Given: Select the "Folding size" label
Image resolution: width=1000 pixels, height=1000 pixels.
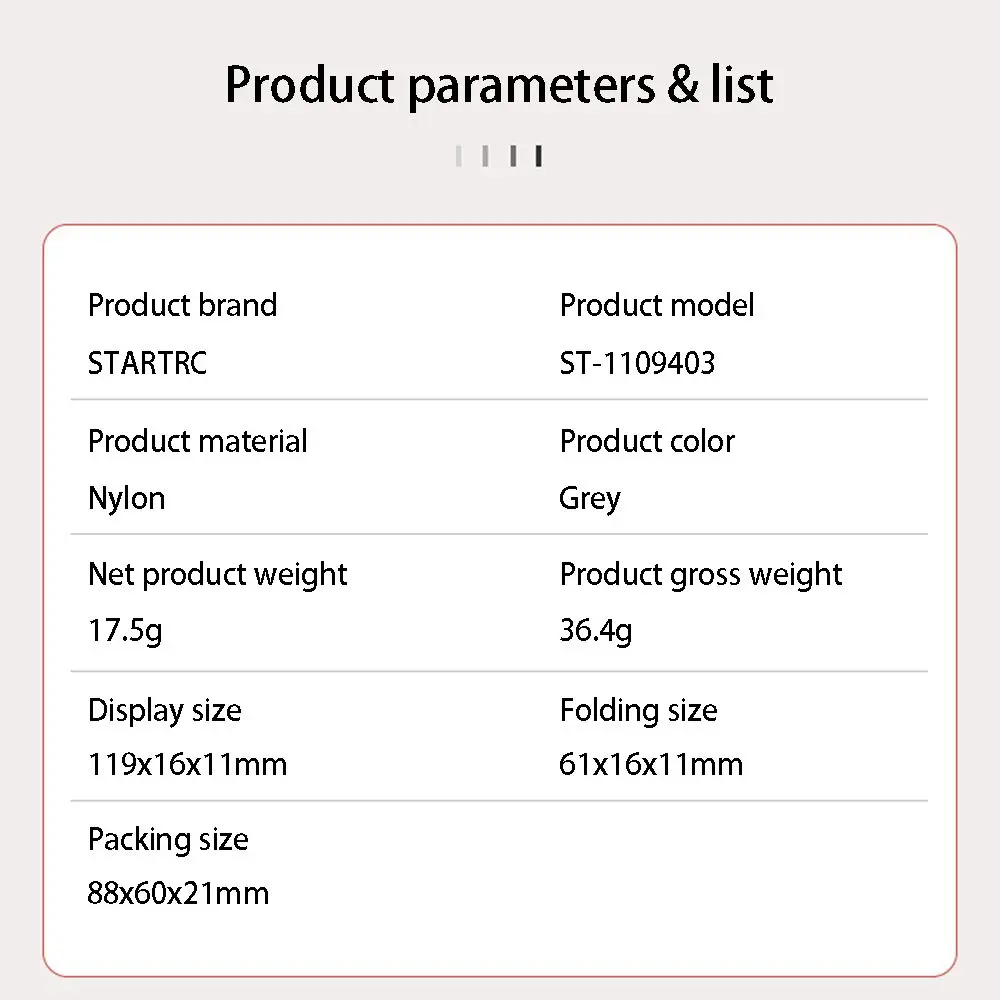Looking at the screenshot, I should (638, 710).
